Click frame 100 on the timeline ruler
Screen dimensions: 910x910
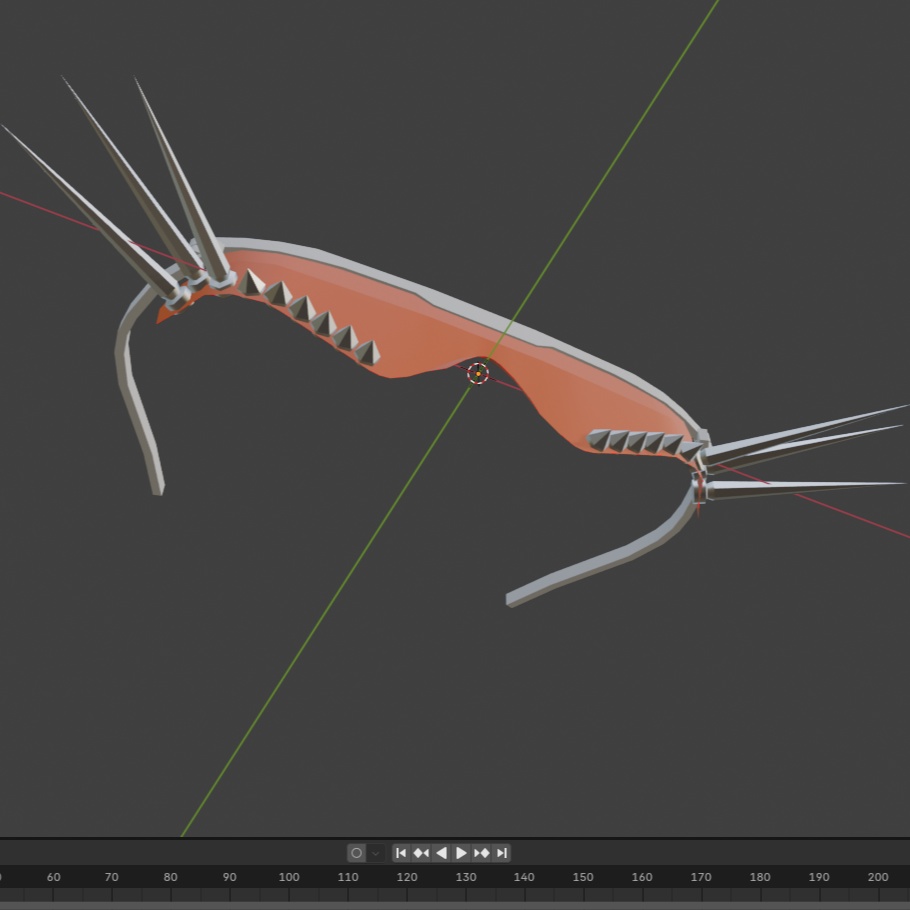[x=288, y=877]
